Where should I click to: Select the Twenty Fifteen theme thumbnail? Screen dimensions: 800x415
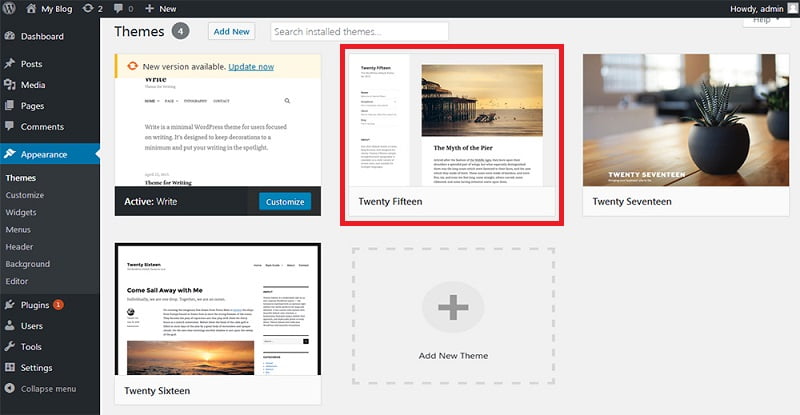(452, 120)
